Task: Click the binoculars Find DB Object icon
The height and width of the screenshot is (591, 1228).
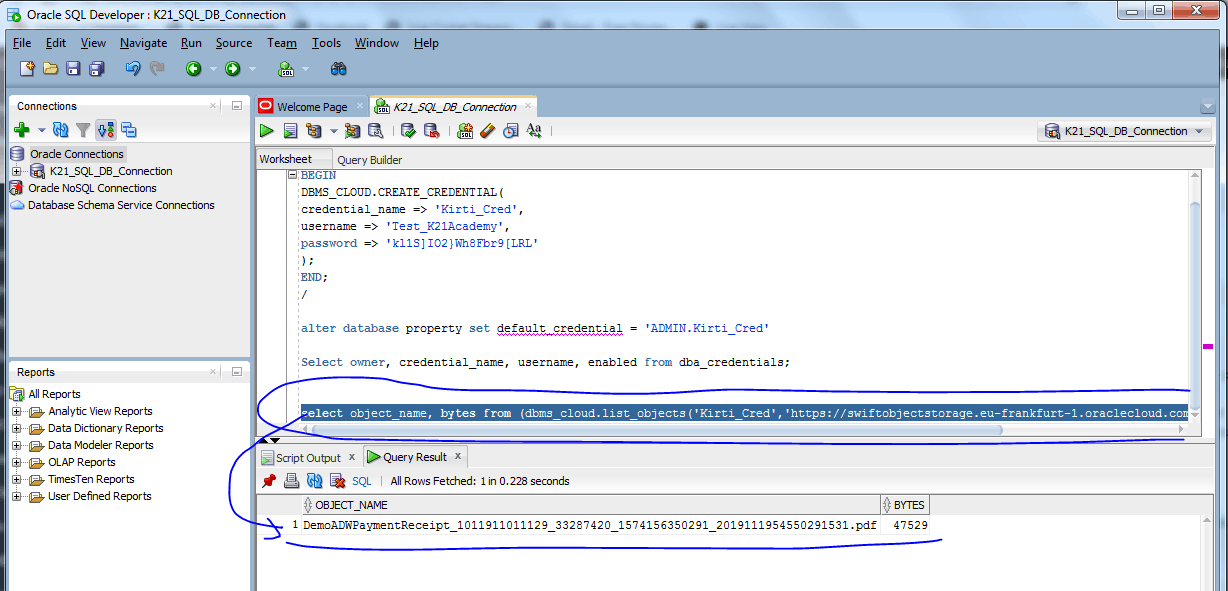Action: [339, 69]
